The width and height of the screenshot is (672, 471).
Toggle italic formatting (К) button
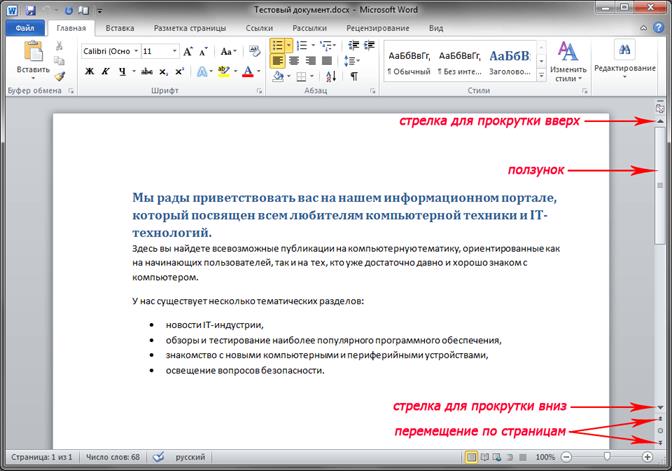105,71
